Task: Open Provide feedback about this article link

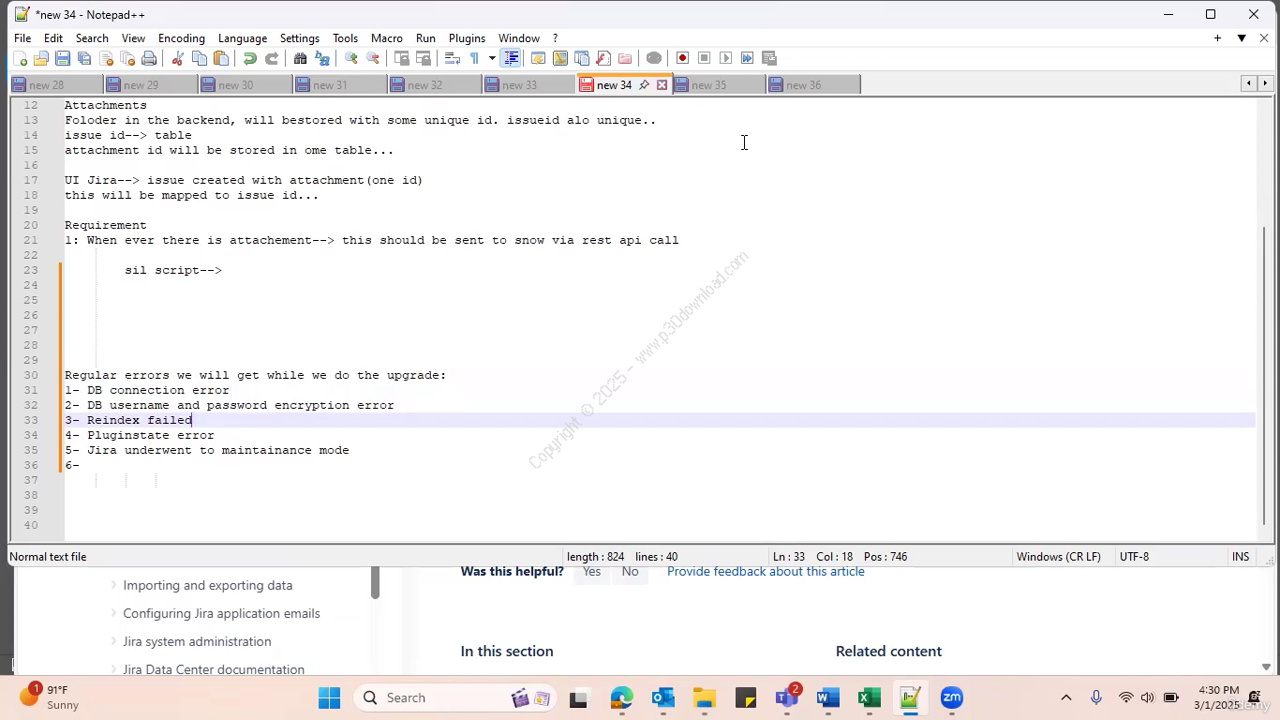Action: 766,571
